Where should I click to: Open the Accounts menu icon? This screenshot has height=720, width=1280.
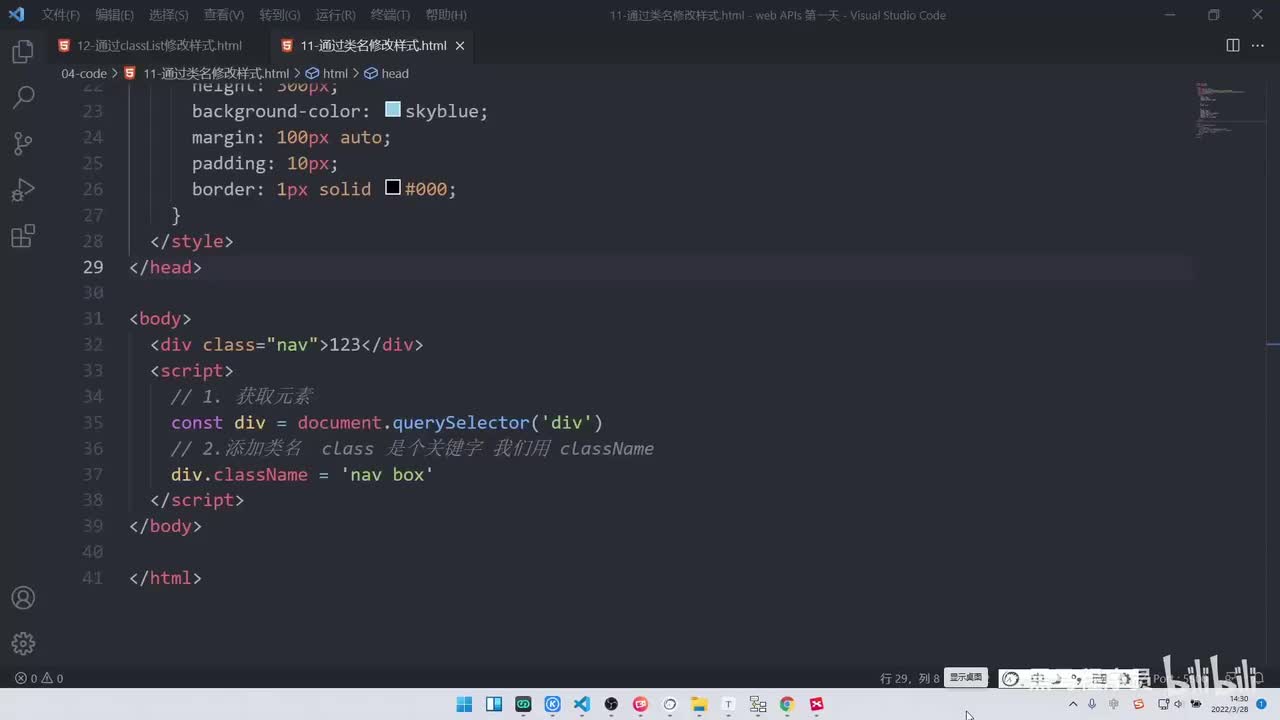(22, 598)
